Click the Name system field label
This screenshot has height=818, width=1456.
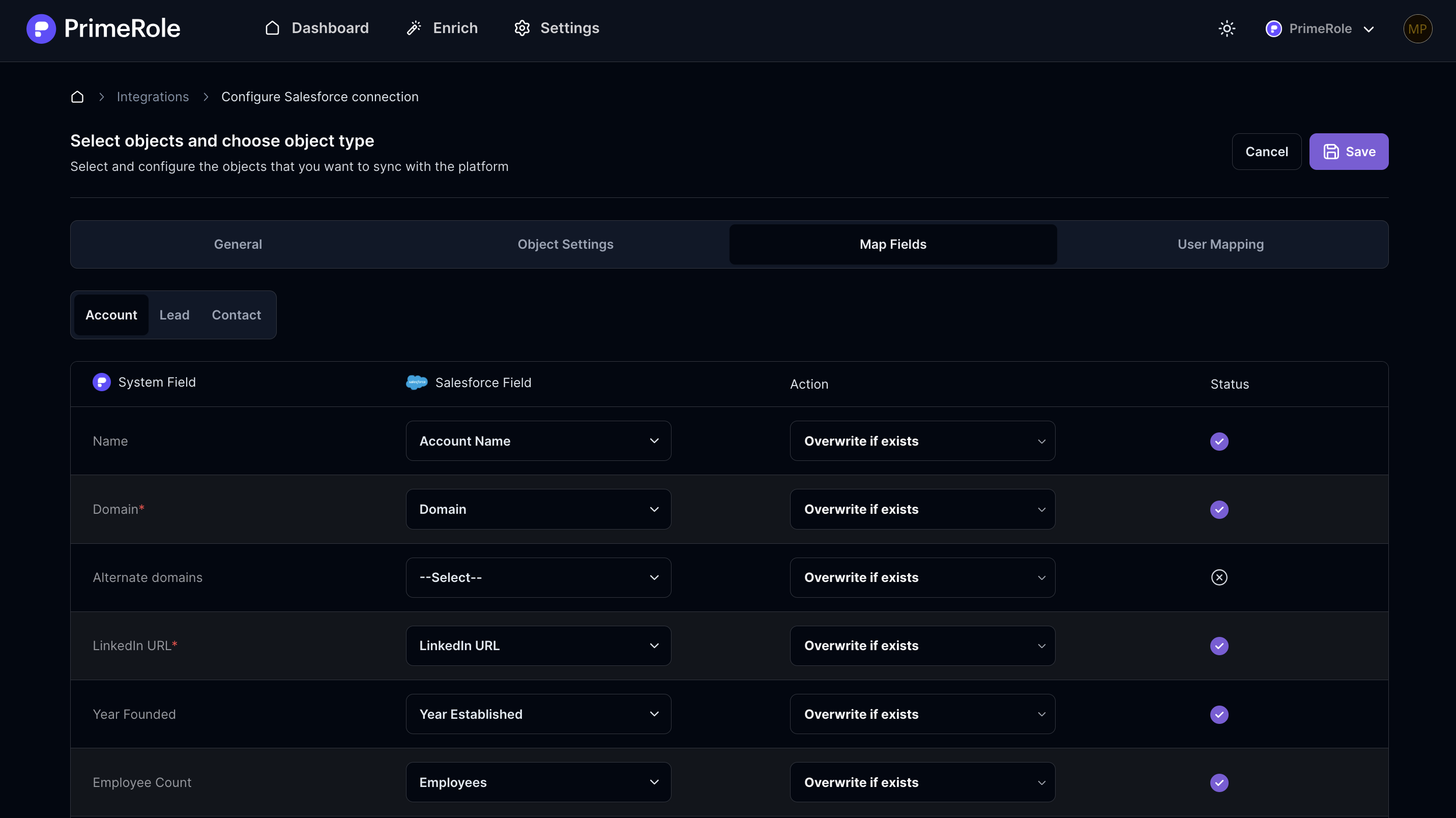pos(110,441)
